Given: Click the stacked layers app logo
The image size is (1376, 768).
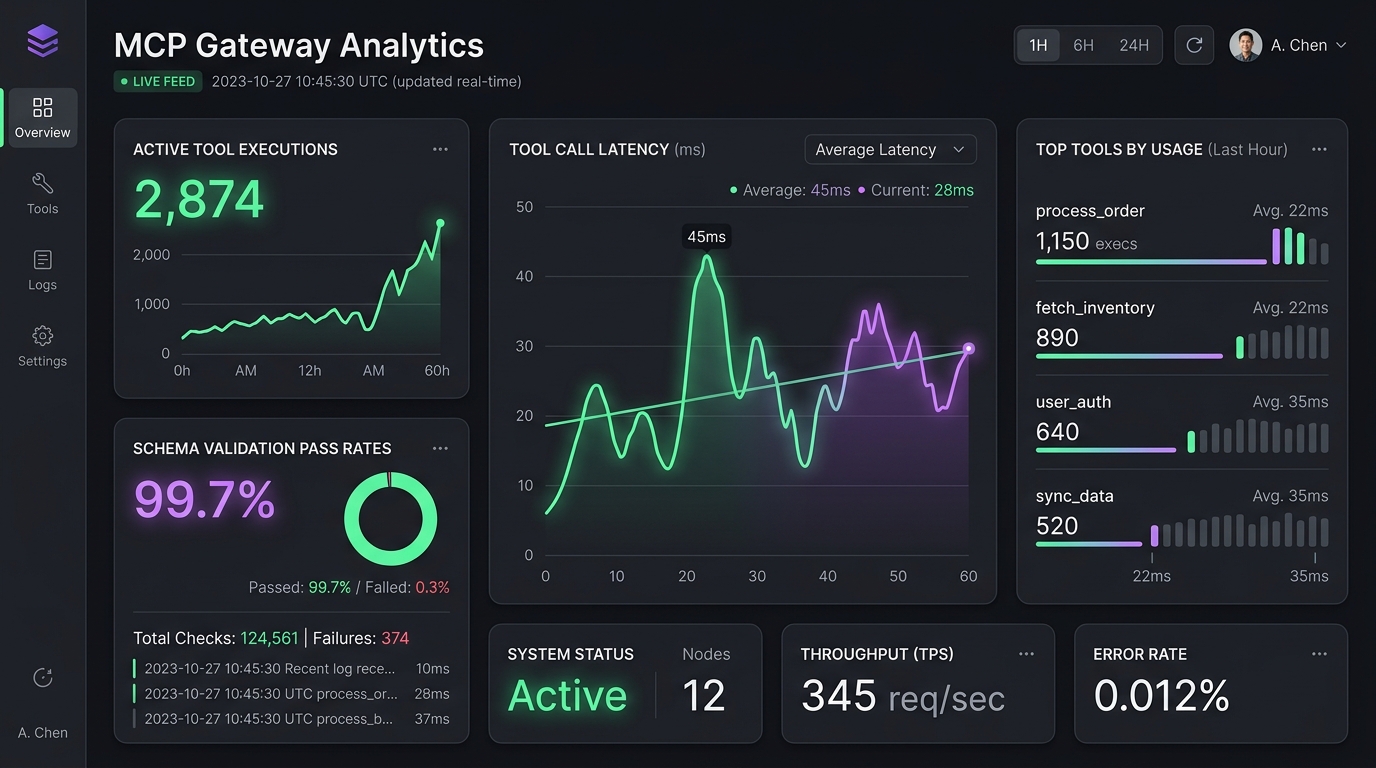Looking at the screenshot, I should click(42, 41).
